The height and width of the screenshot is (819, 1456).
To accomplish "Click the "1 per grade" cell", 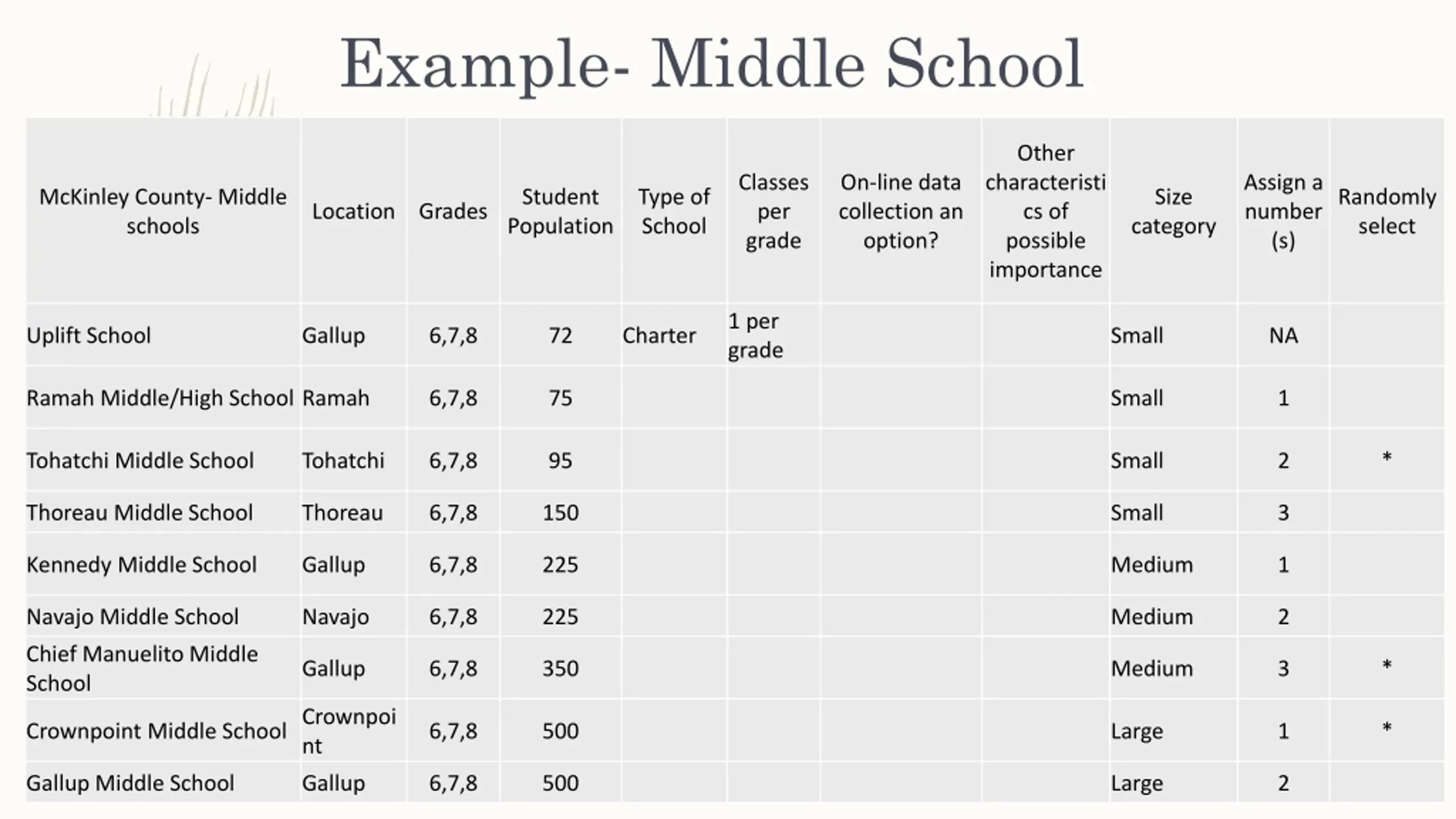I will [x=755, y=336].
